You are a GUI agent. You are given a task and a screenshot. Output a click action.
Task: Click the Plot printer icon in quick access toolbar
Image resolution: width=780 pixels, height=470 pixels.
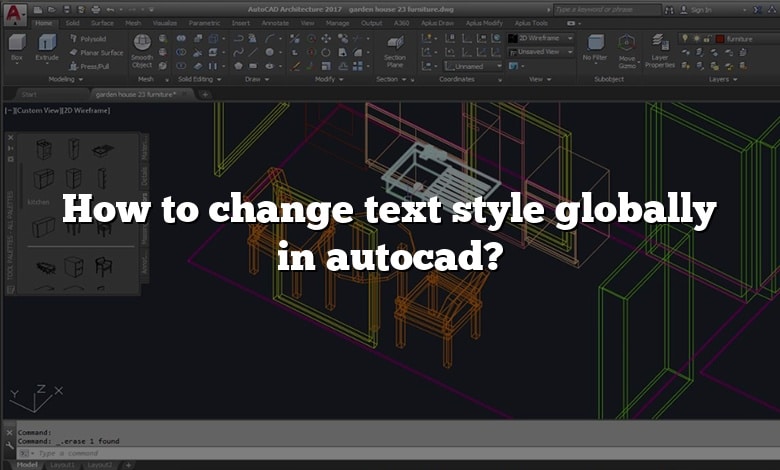point(96,9)
